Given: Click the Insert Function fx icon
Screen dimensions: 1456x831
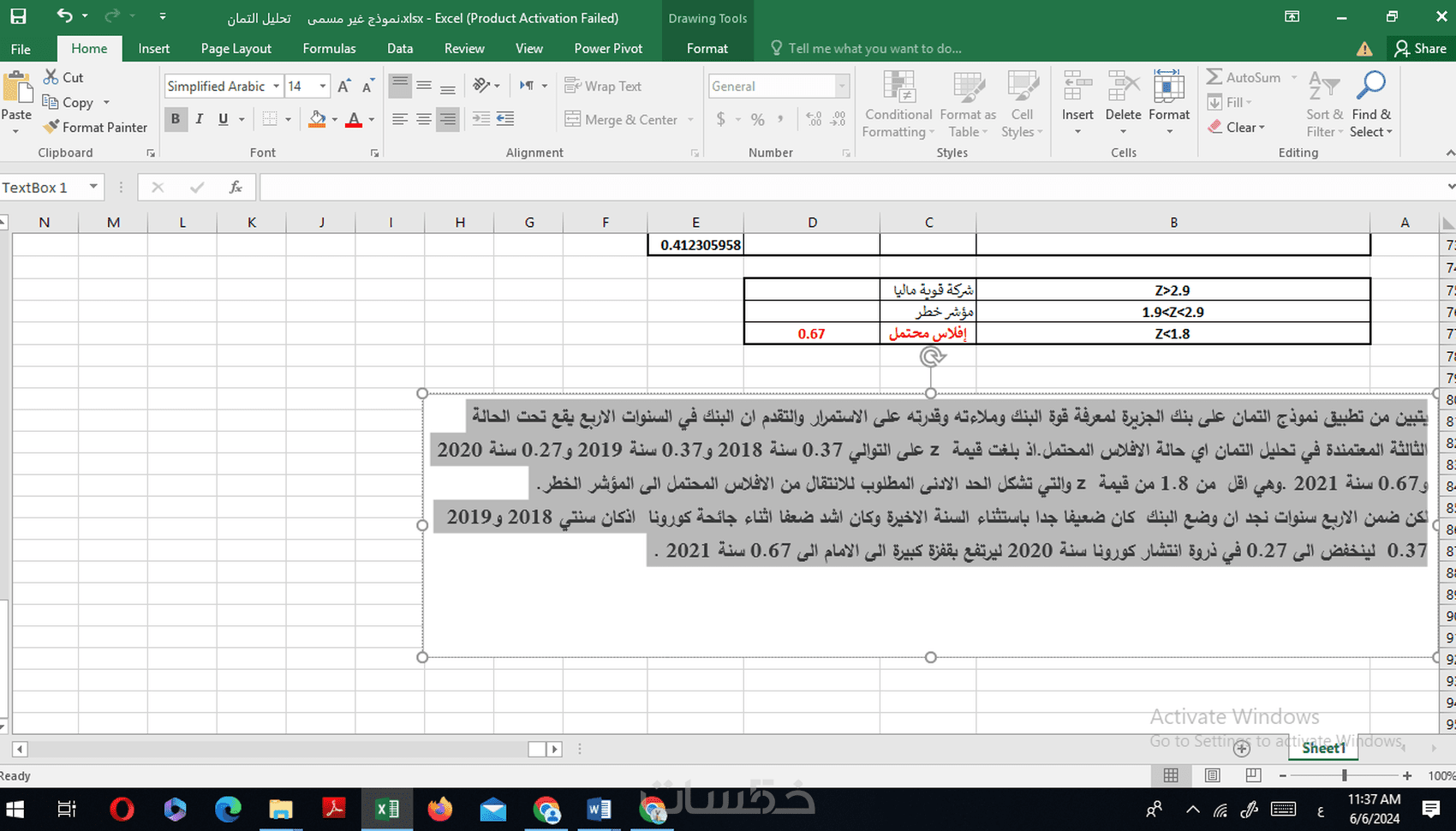Looking at the screenshot, I should pyautogui.click(x=236, y=187).
